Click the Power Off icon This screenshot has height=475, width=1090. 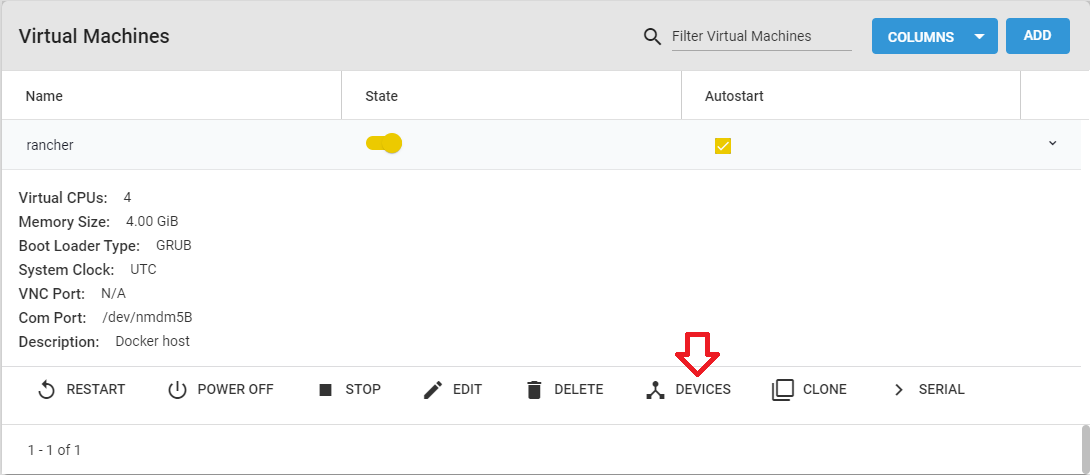click(x=177, y=390)
